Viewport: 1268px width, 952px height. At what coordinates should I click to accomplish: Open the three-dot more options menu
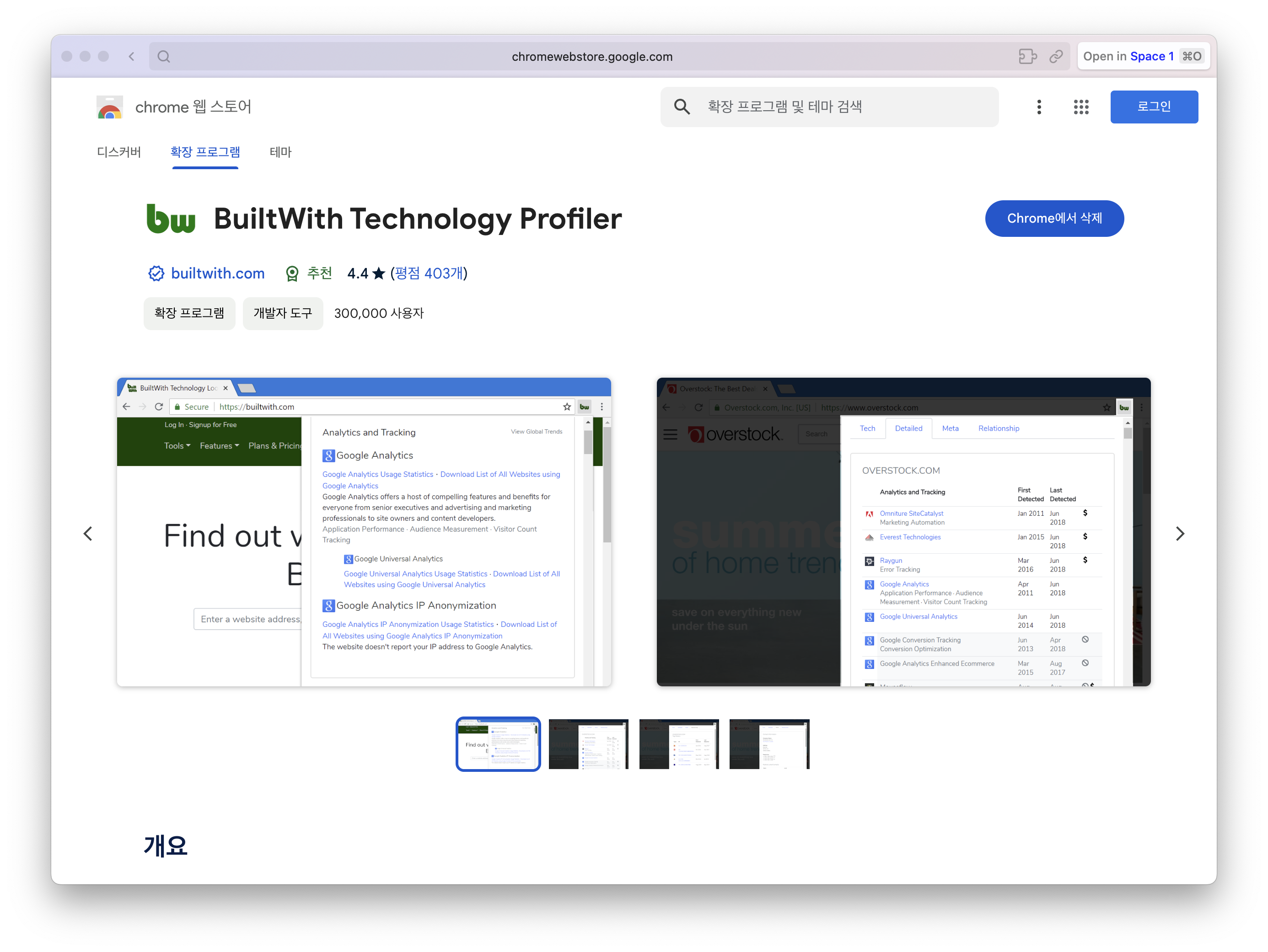(1039, 107)
